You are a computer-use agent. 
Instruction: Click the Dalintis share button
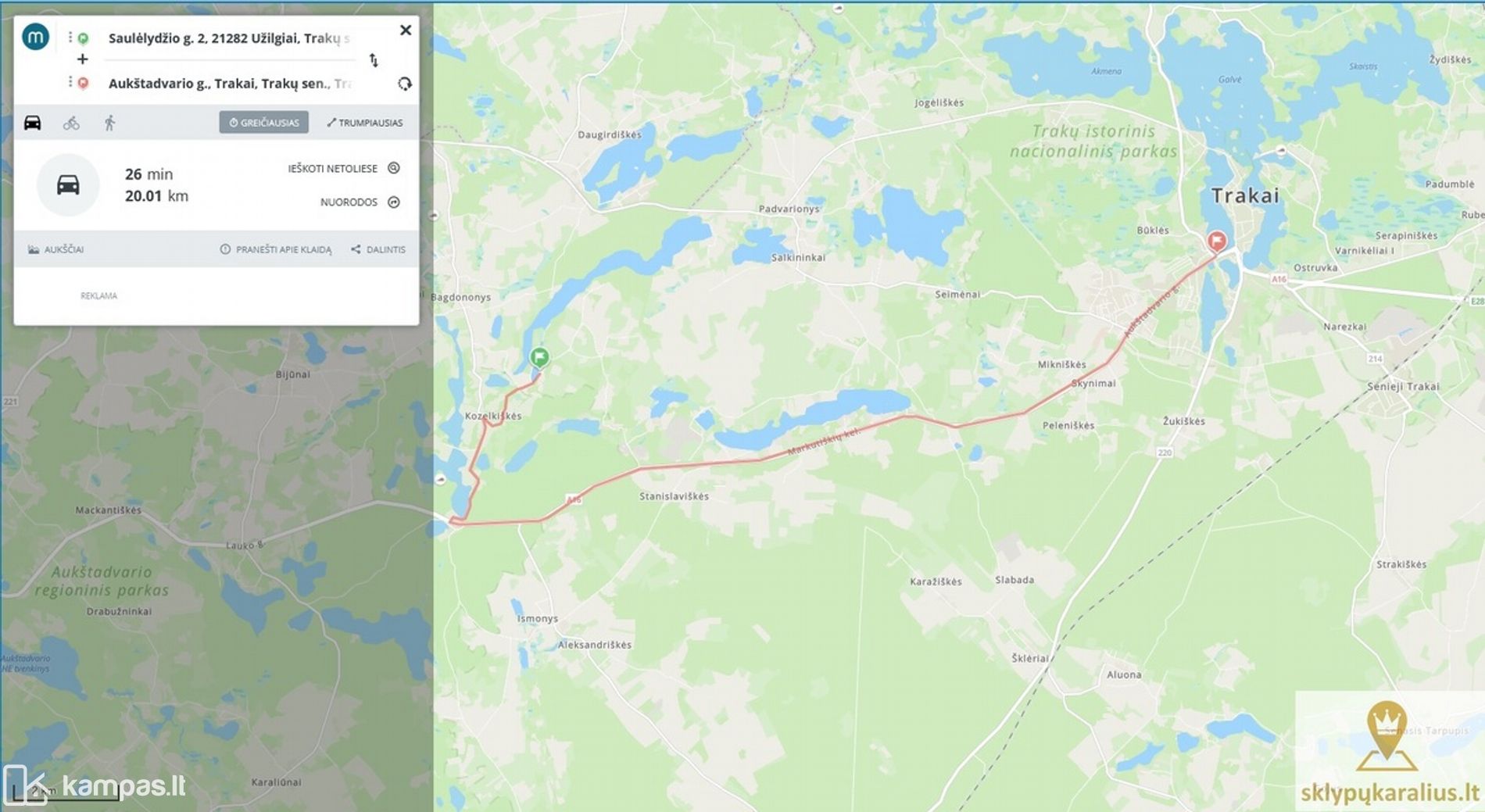pyautogui.click(x=378, y=249)
